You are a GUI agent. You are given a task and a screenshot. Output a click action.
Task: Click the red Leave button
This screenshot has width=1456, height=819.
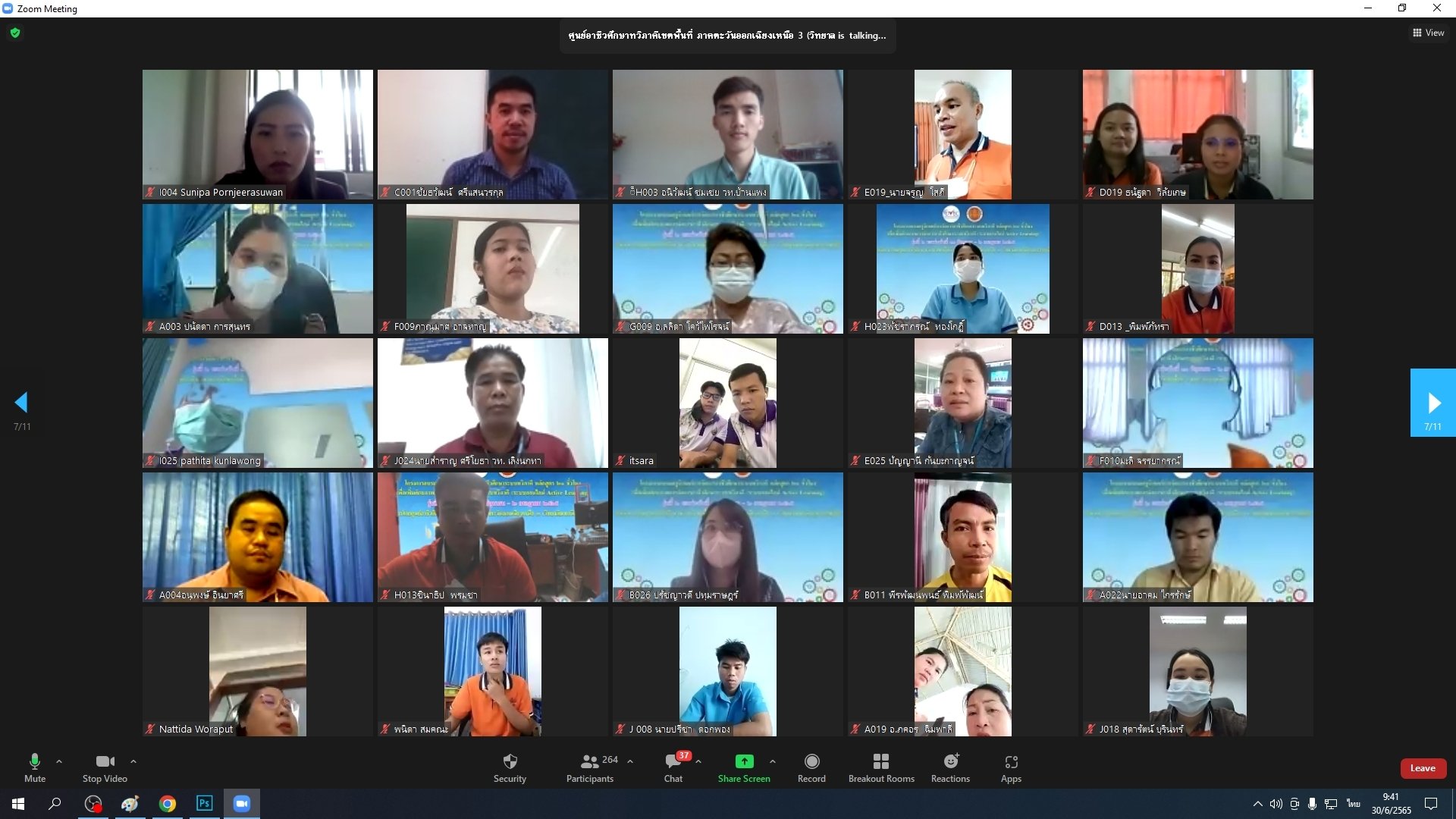coord(1423,768)
